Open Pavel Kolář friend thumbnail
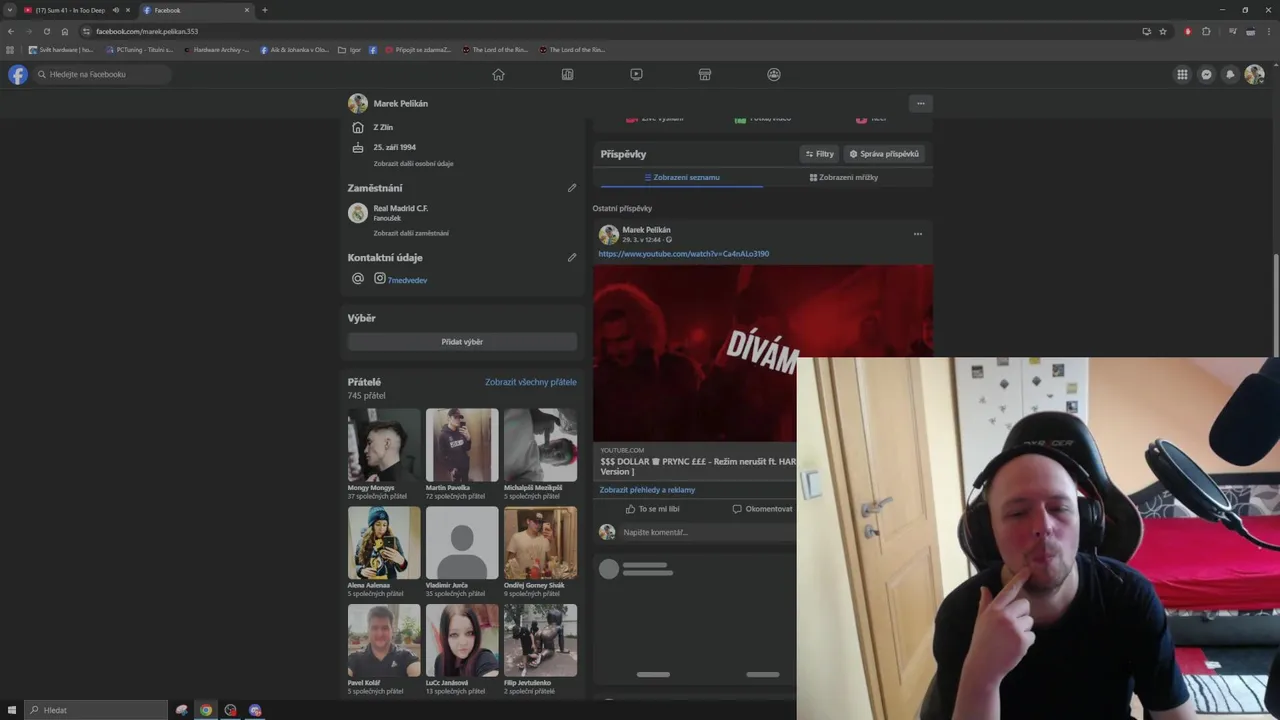This screenshot has height=720, width=1280. pos(384,640)
